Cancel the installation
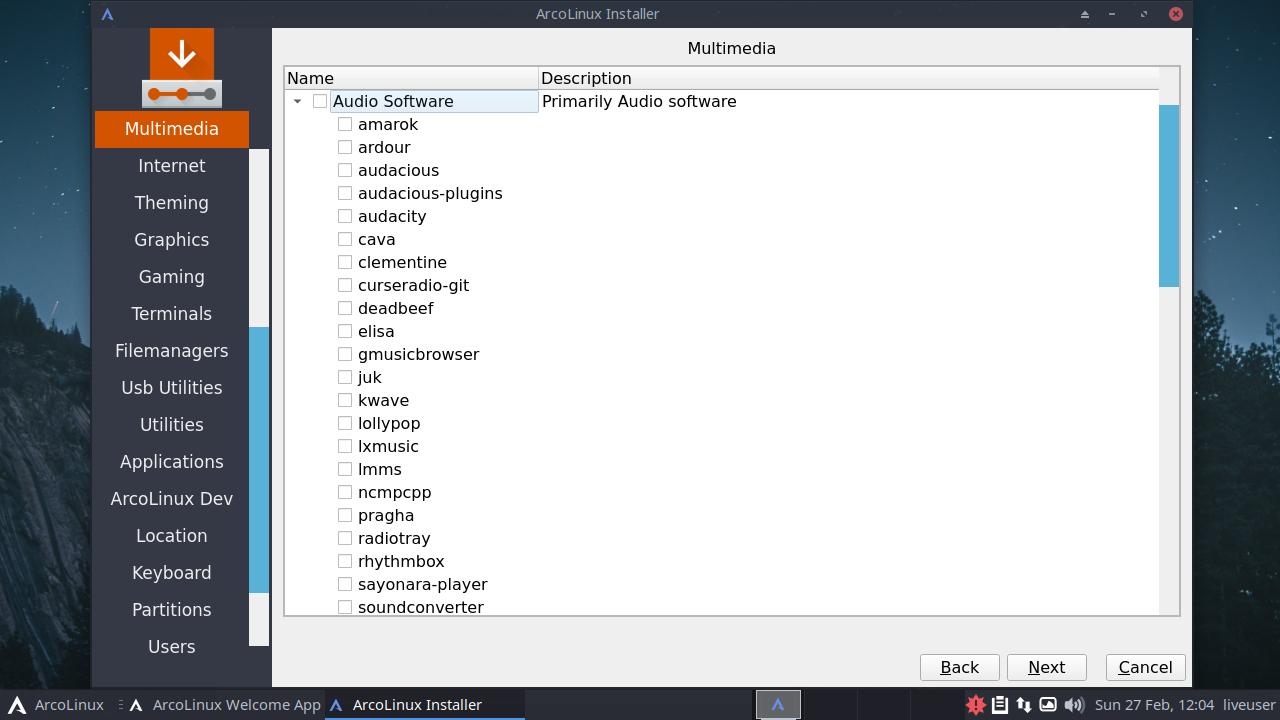1280x720 pixels. (1146, 667)
